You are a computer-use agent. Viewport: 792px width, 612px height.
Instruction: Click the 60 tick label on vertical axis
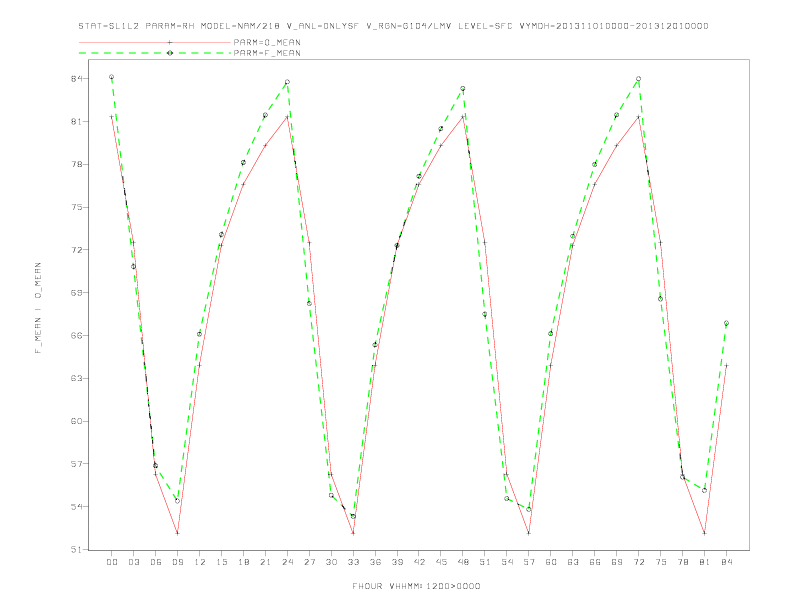click(x=77, y=421)
